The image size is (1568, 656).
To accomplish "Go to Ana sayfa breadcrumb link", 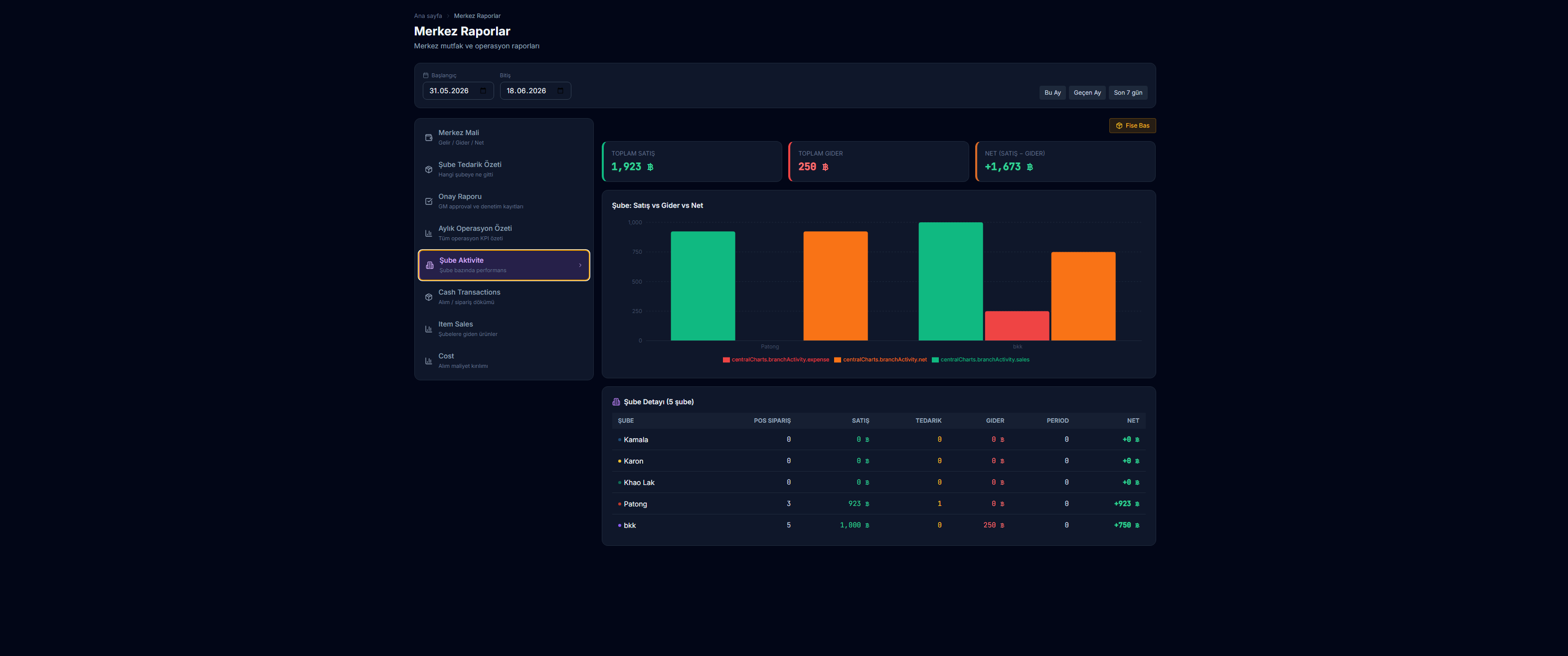I will coord(428,16).
